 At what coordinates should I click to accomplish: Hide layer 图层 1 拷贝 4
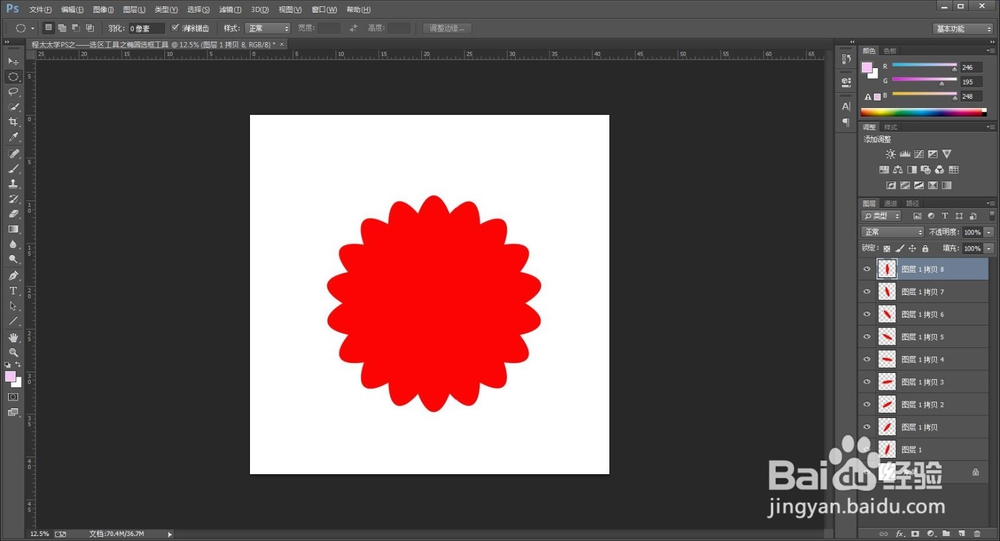[867, 359]
